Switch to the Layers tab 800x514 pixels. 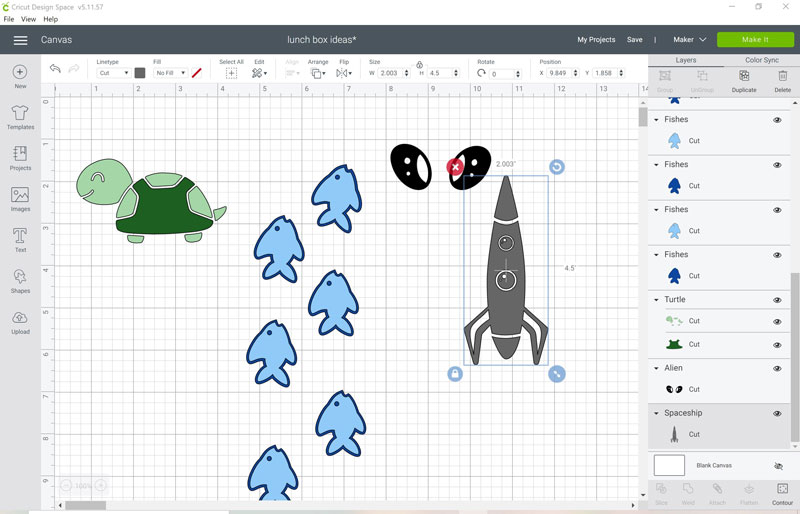pyautogui.click(x=686, y=60)
